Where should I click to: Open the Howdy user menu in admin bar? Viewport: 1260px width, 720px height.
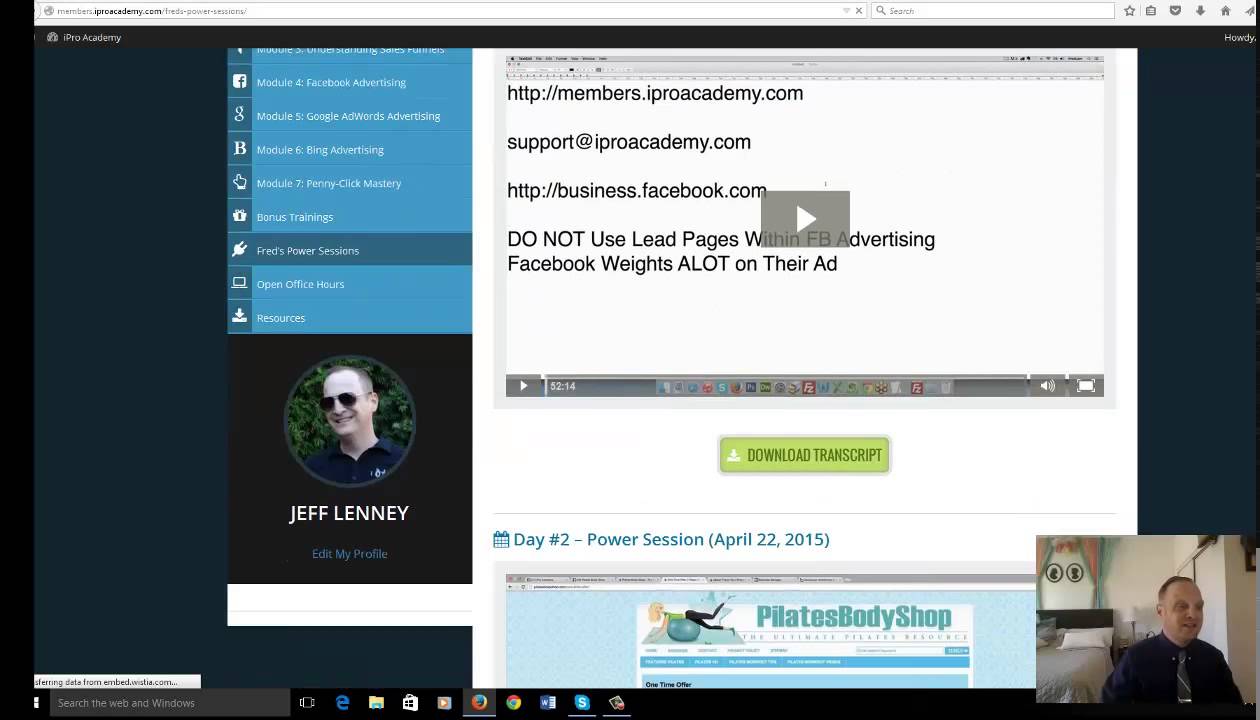(x=1240, y=37)
